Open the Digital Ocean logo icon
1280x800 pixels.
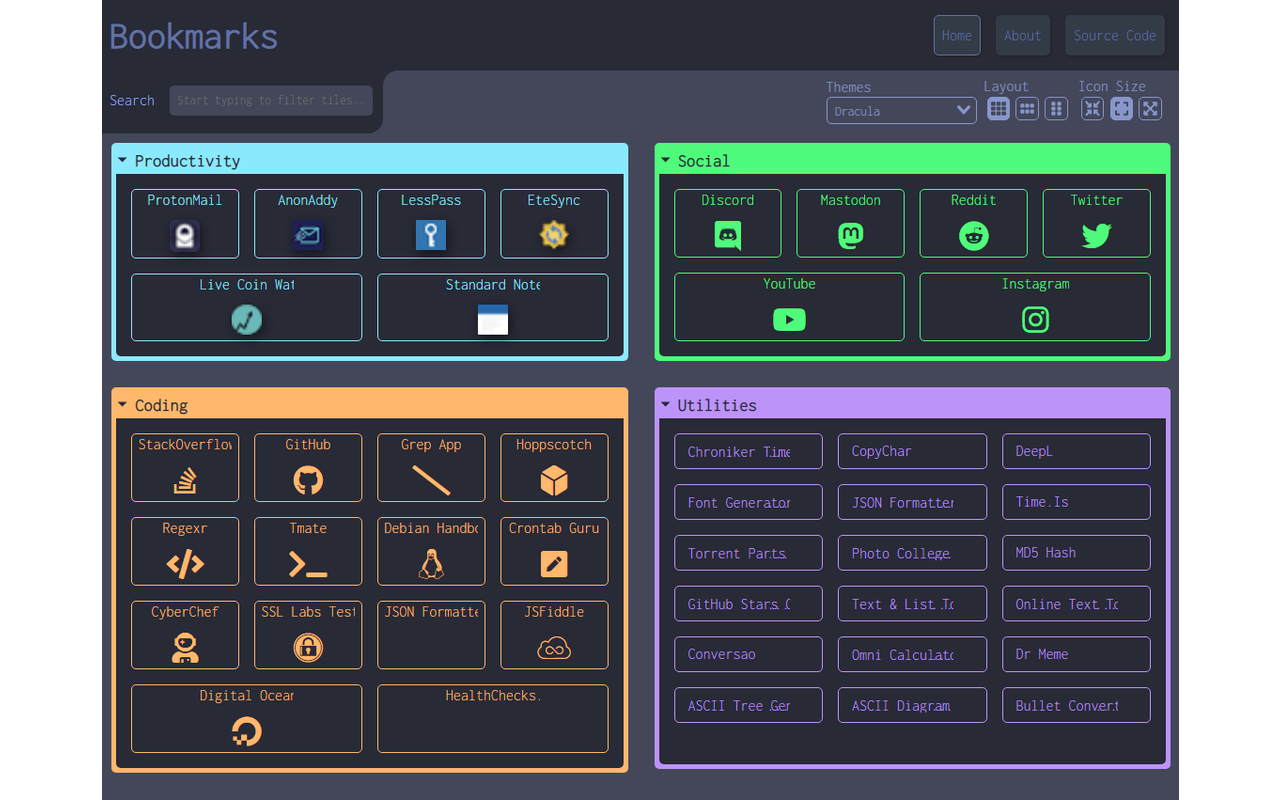(246, 732)
